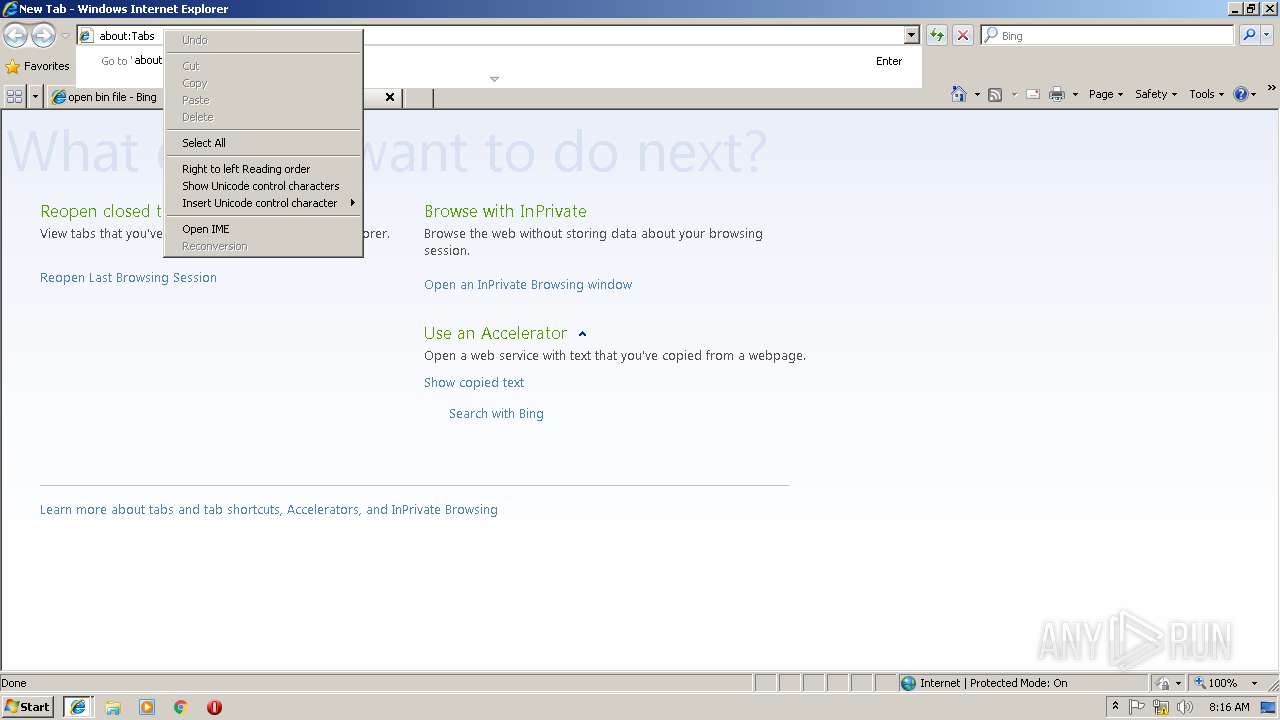Click the Show copied text link
Screen dimensions: 1280x720
474,383
